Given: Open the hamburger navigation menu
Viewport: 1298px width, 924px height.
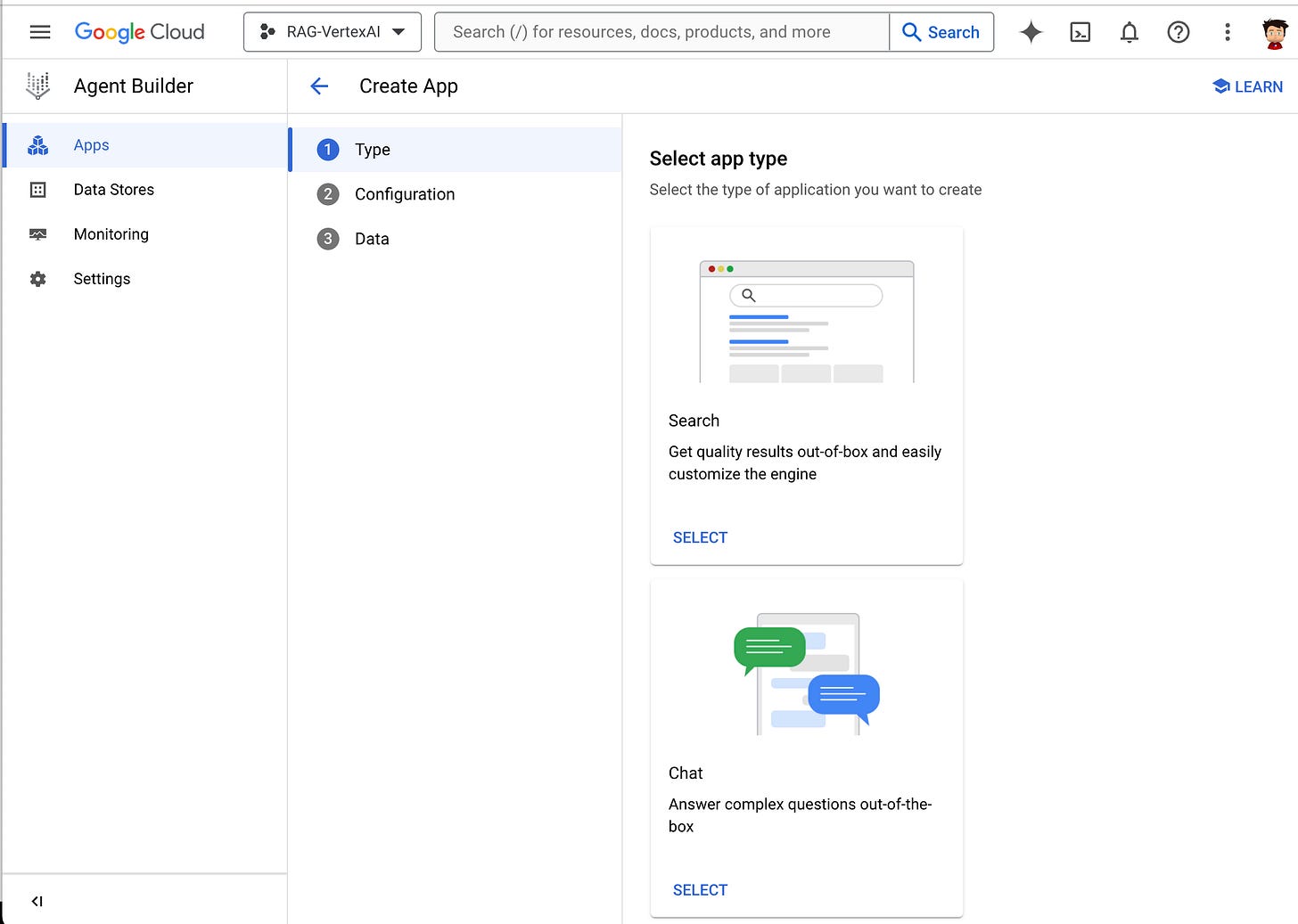Looking at the screenshot, I should [x=40, y=32].
